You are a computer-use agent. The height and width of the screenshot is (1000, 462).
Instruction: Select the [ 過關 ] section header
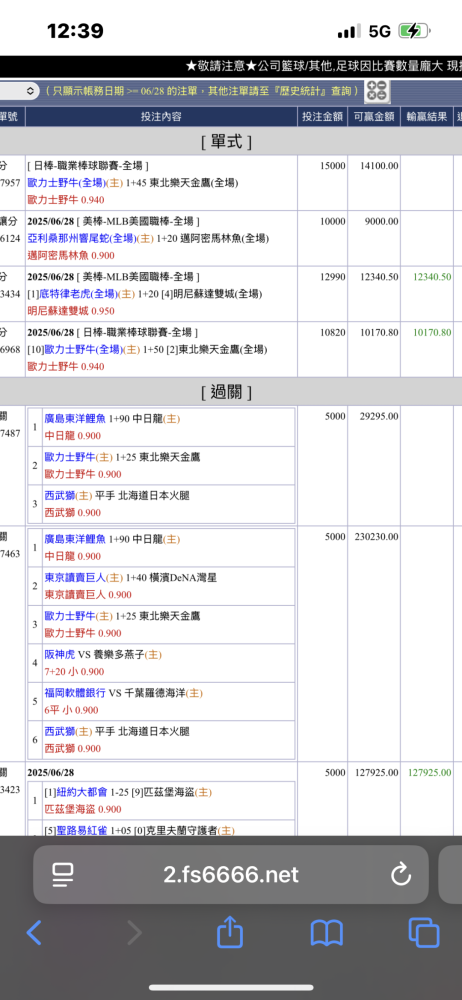coord(227,392)
